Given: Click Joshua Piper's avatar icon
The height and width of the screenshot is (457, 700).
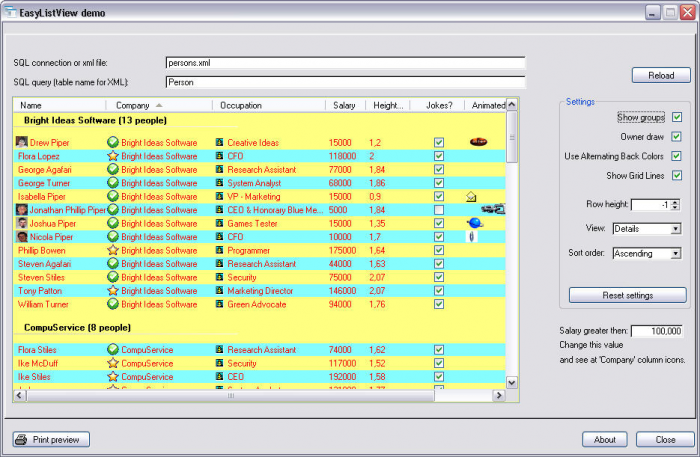Looking at the screenshot, I should tap(21, 223).
